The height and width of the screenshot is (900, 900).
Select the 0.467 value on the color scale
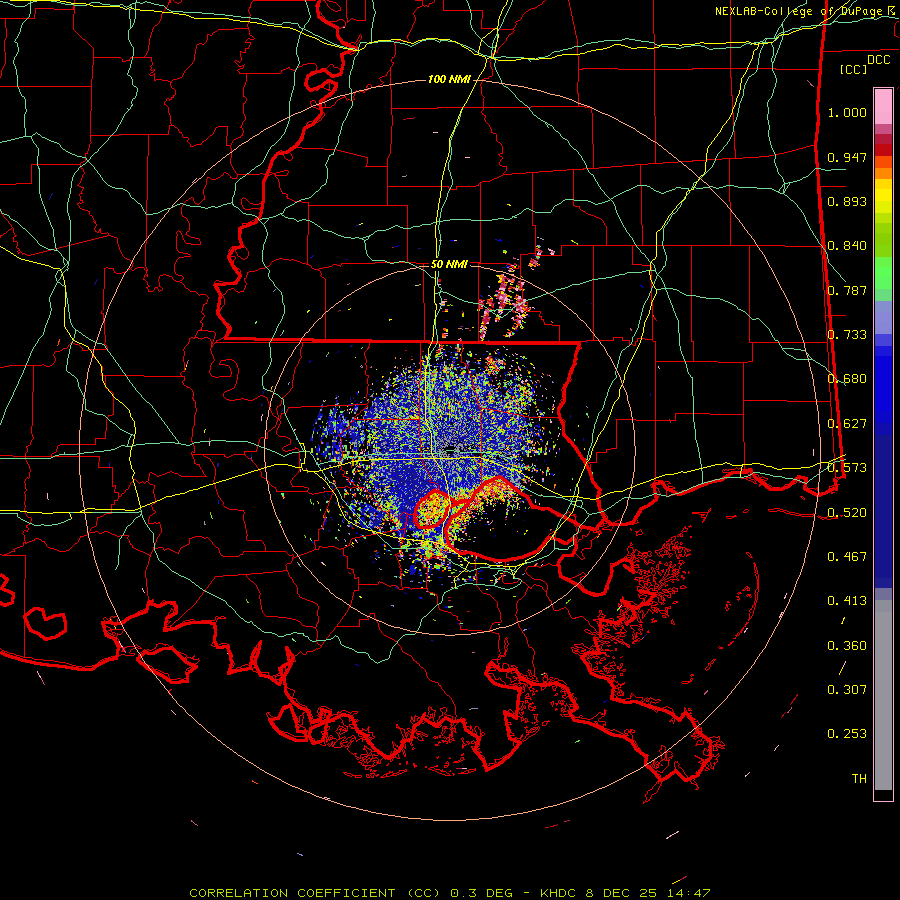coord(847,557)
